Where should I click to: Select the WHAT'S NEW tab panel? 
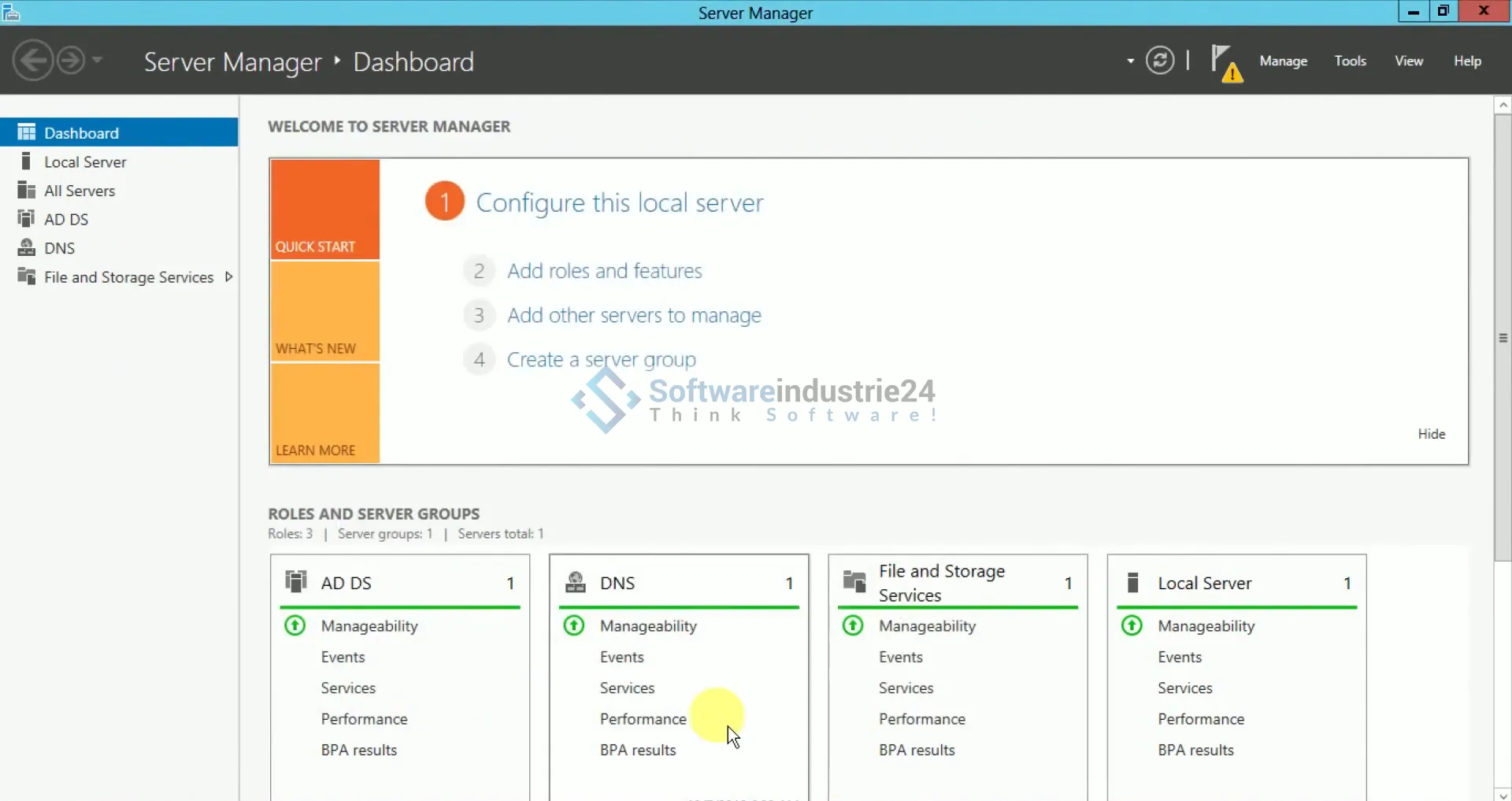pyautogui.click(x=324, y=312)
